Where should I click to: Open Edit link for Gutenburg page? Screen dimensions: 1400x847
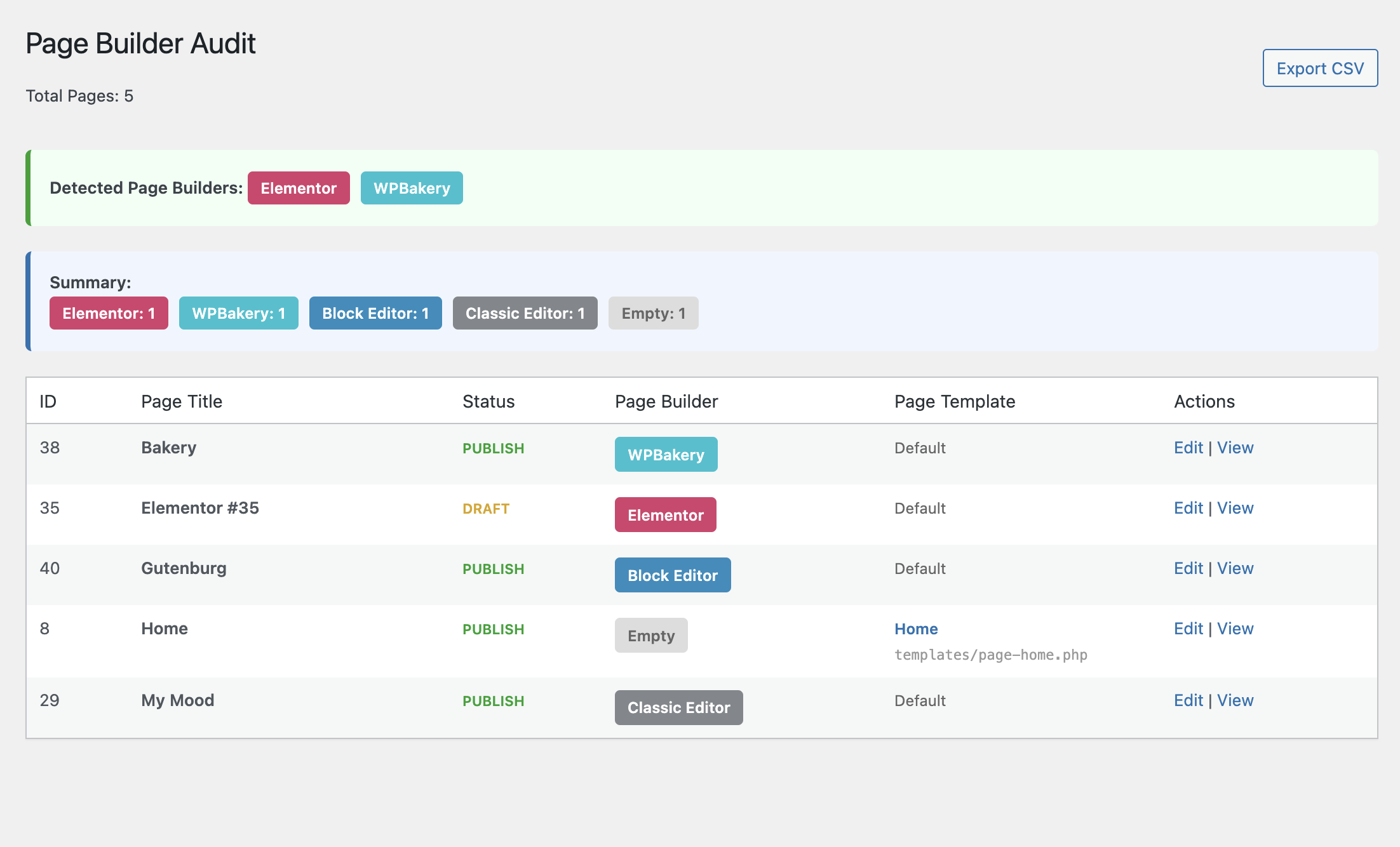point(1188,568)
